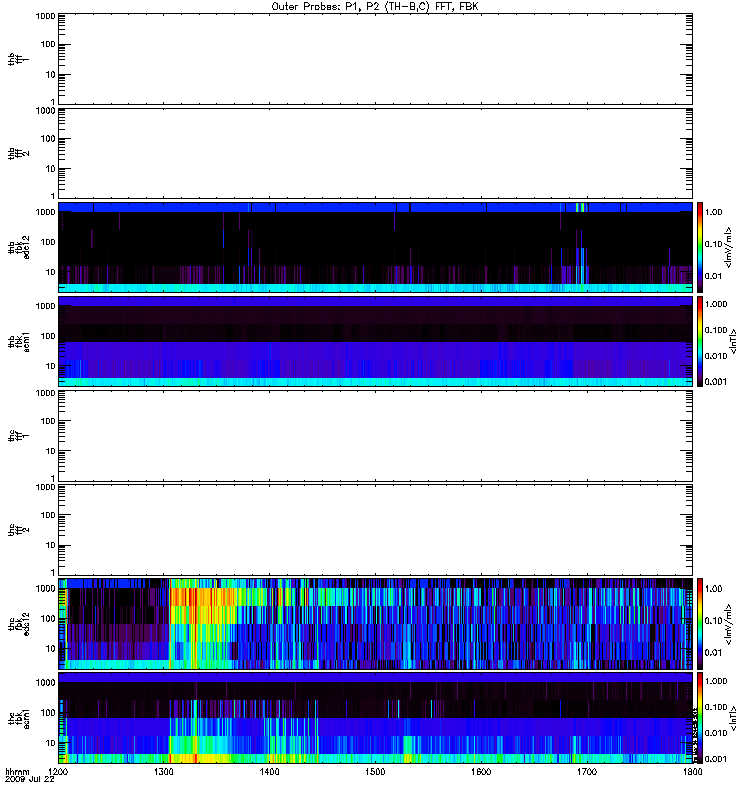Click the 'thc fbk scm1' y-axis label
The image size is (750, 800).
[19, 718]
